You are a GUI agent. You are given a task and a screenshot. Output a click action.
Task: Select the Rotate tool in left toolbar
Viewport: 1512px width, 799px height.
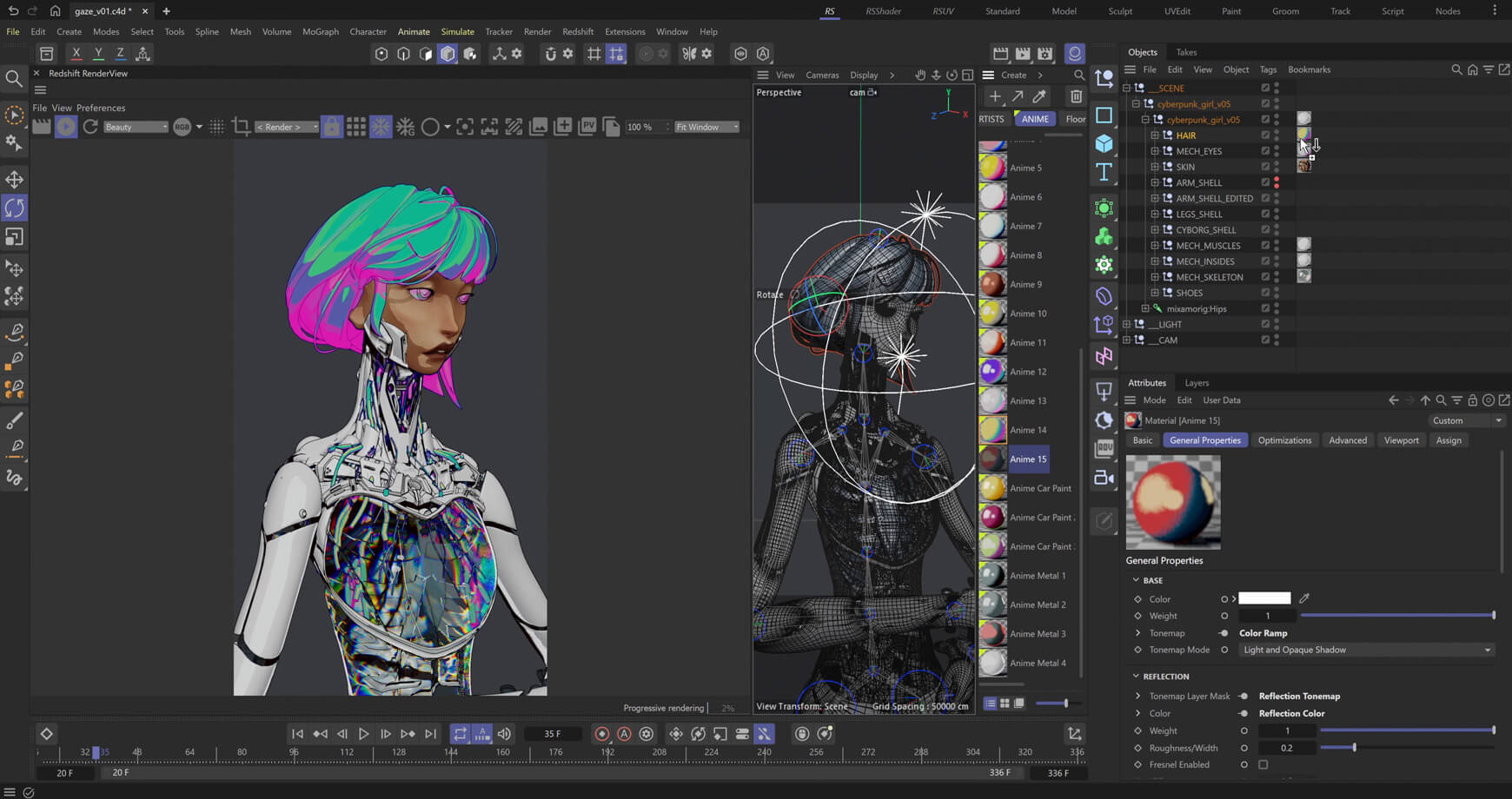coord(14,208)
